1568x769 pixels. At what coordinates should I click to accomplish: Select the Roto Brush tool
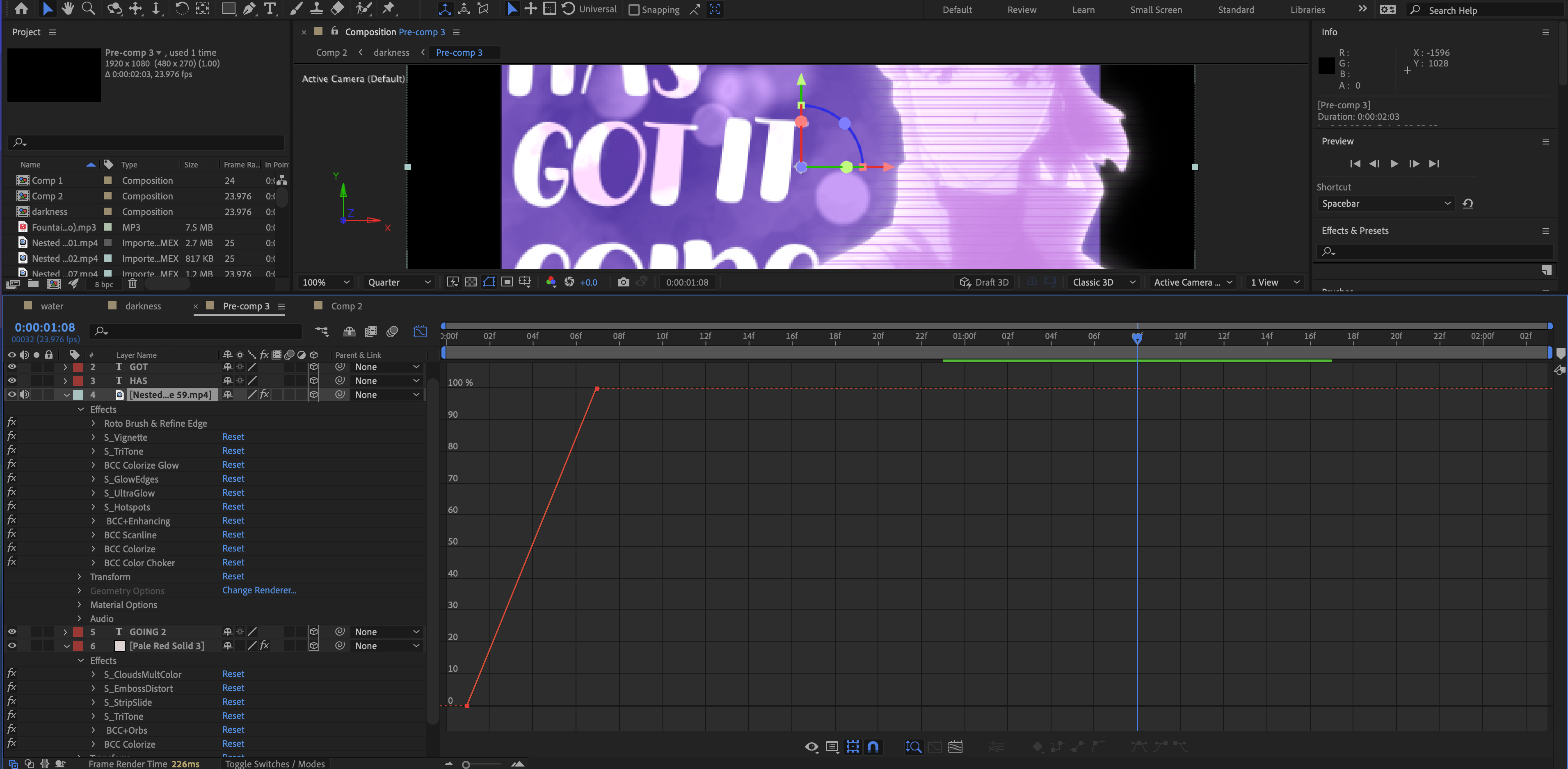(363, 9)
